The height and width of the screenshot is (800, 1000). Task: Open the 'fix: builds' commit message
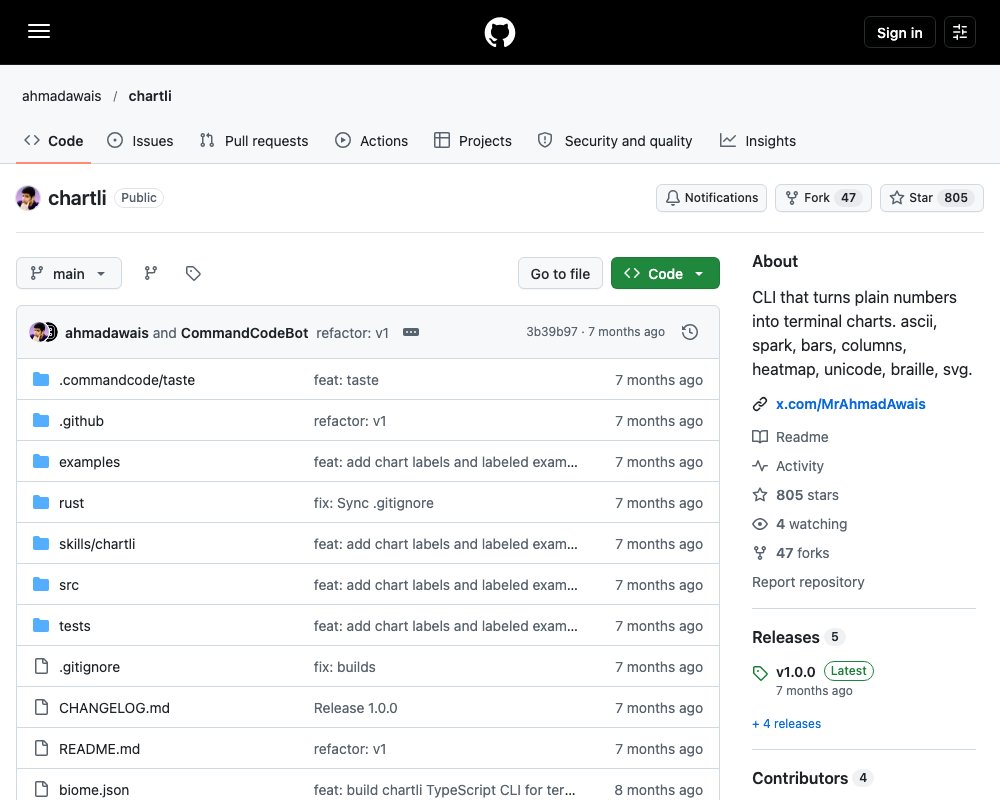pos(344,667)
